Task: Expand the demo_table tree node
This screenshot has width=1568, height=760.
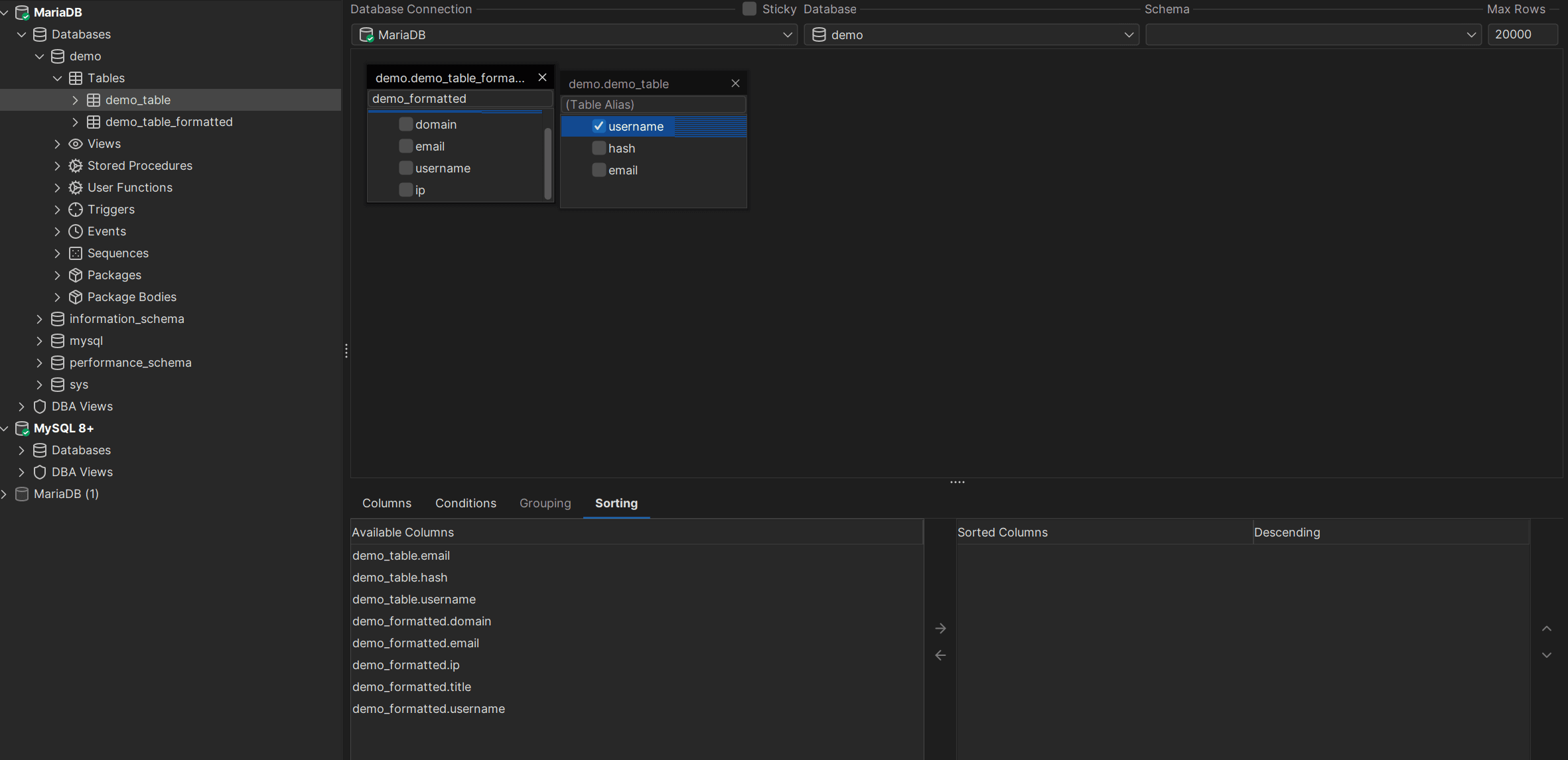Action: click(75, 100)
